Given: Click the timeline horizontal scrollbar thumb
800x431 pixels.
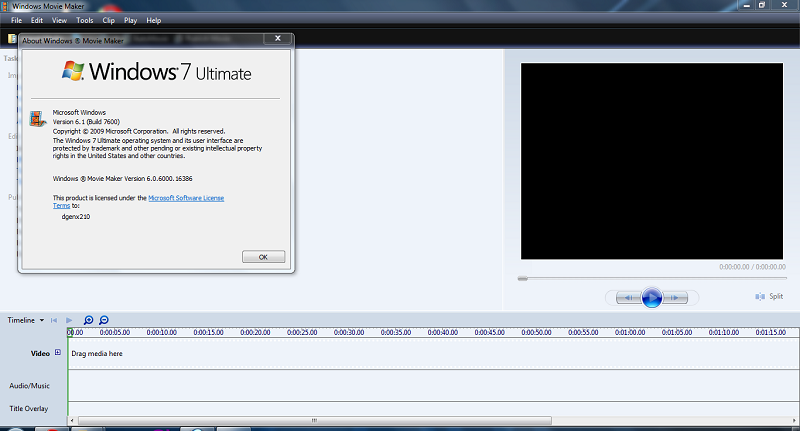Looking at the screenshot, I should (x=314, y=421).
